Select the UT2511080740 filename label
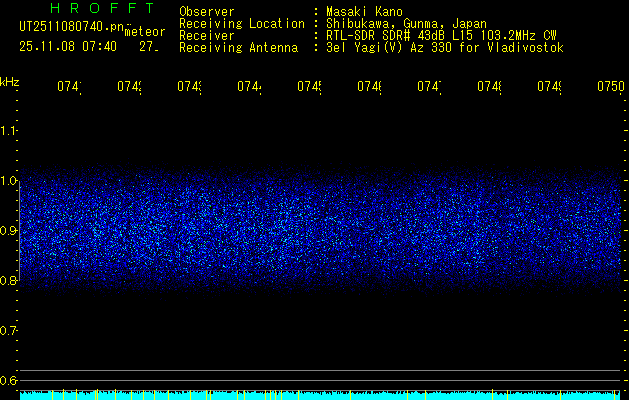The width and height of the screenshot is (629, 400). click(68, 29)
